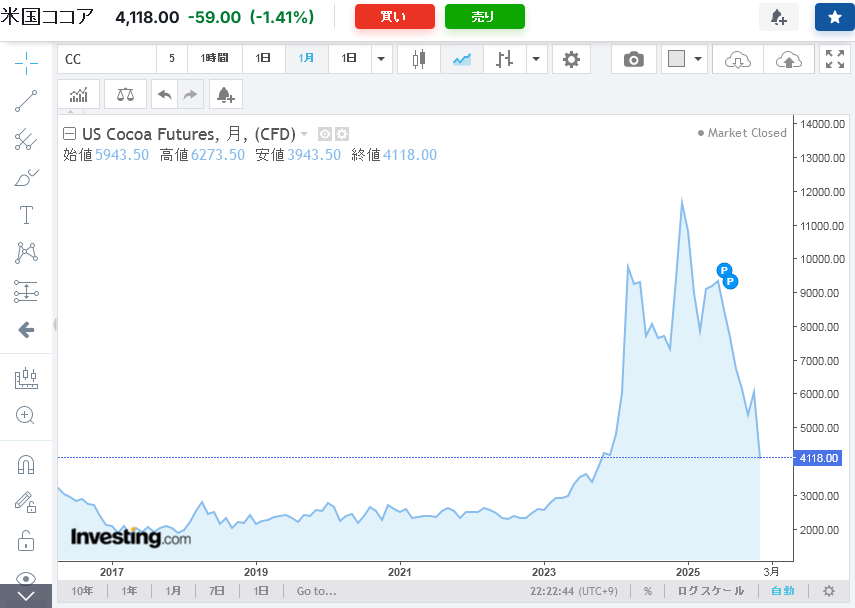The width and height of the screenshot is (855, 608).
Task: Toggle magnet mode for drawings
Action: (x=26, y=465)
